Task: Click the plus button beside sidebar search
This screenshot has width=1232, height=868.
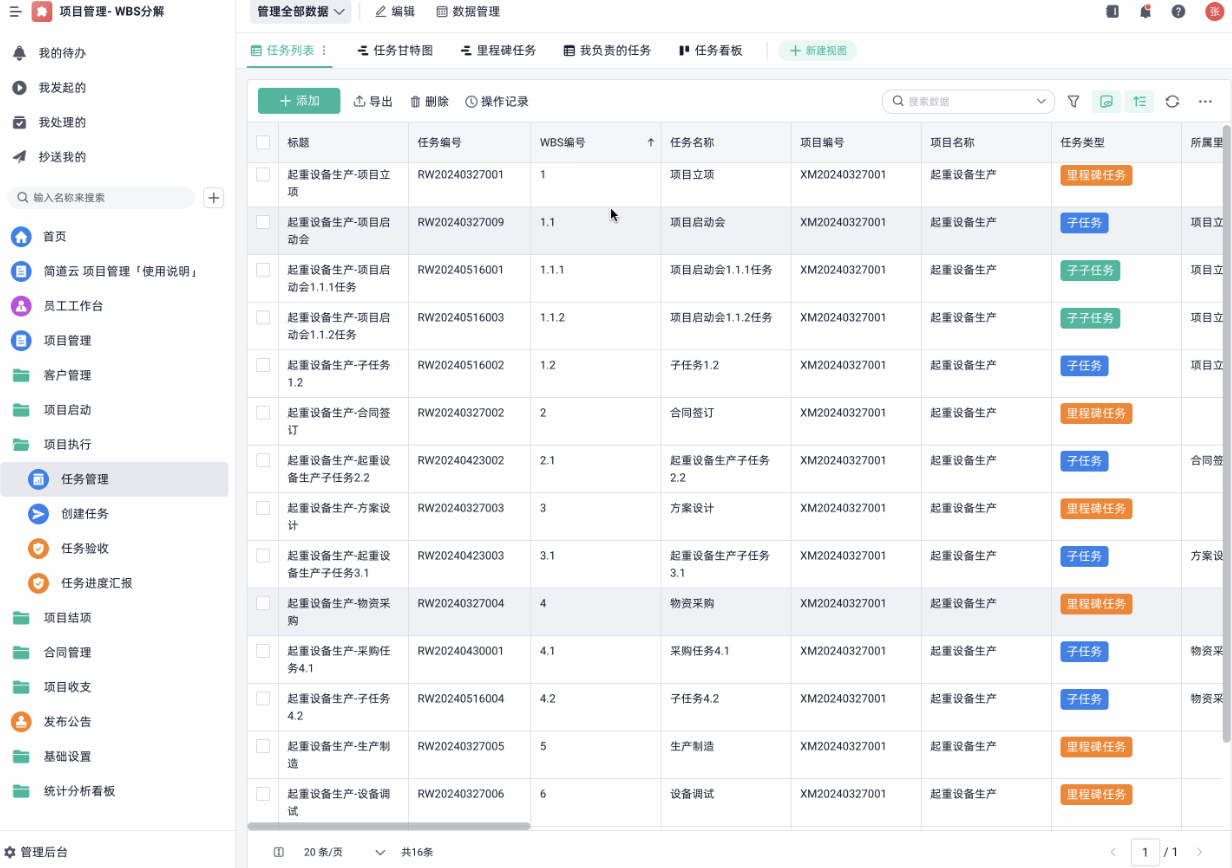Action: tap(213, 197)
